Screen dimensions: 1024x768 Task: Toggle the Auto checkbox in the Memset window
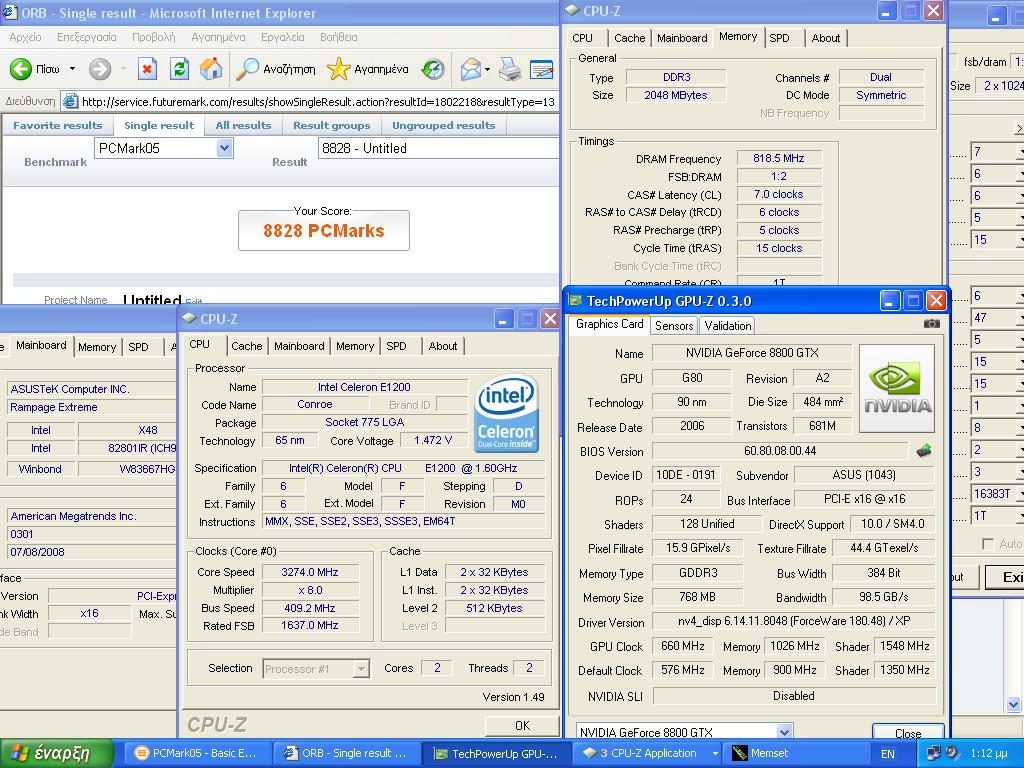pos(988,544)
